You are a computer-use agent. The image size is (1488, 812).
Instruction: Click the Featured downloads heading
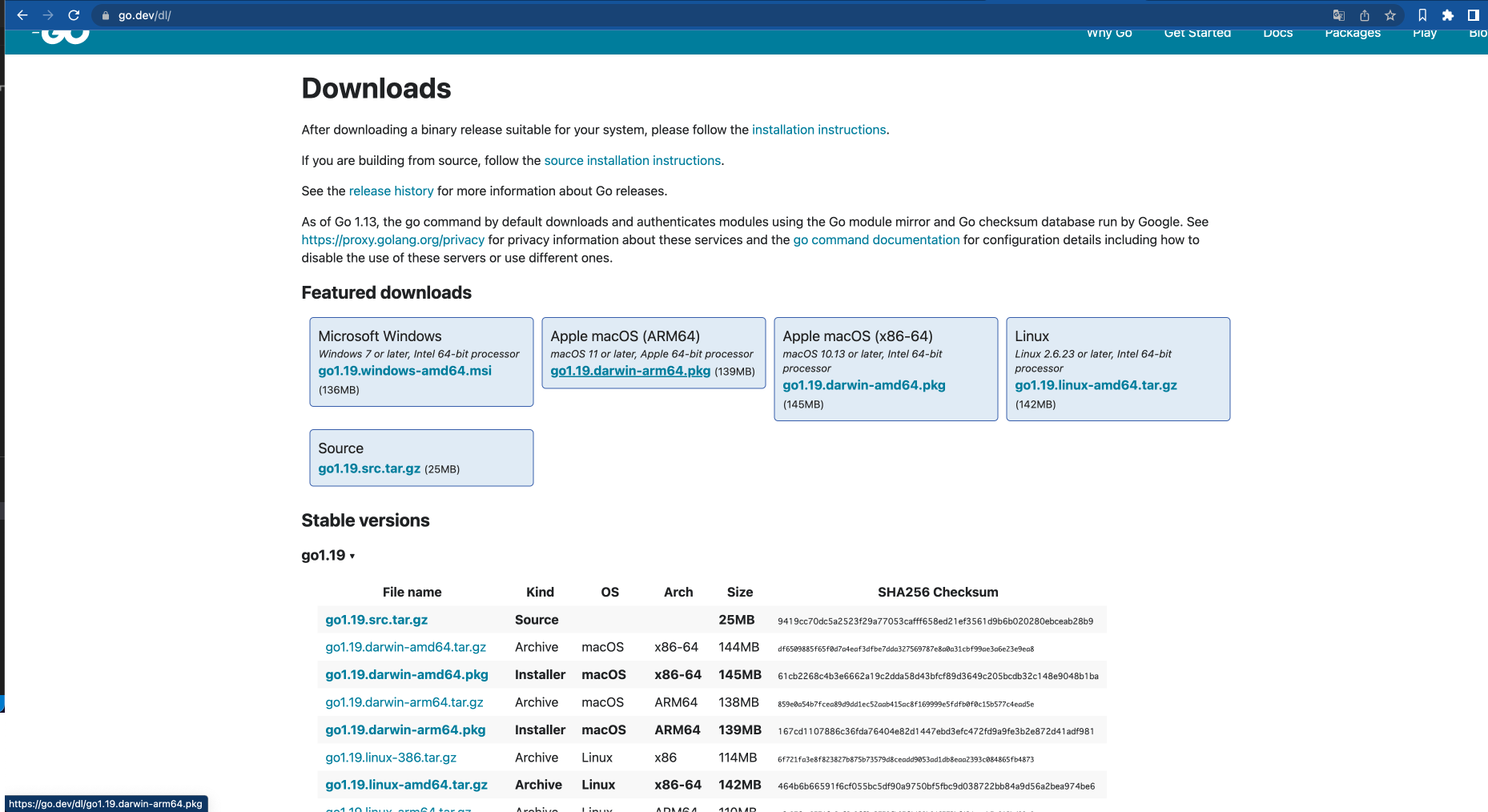coord(387,292)
